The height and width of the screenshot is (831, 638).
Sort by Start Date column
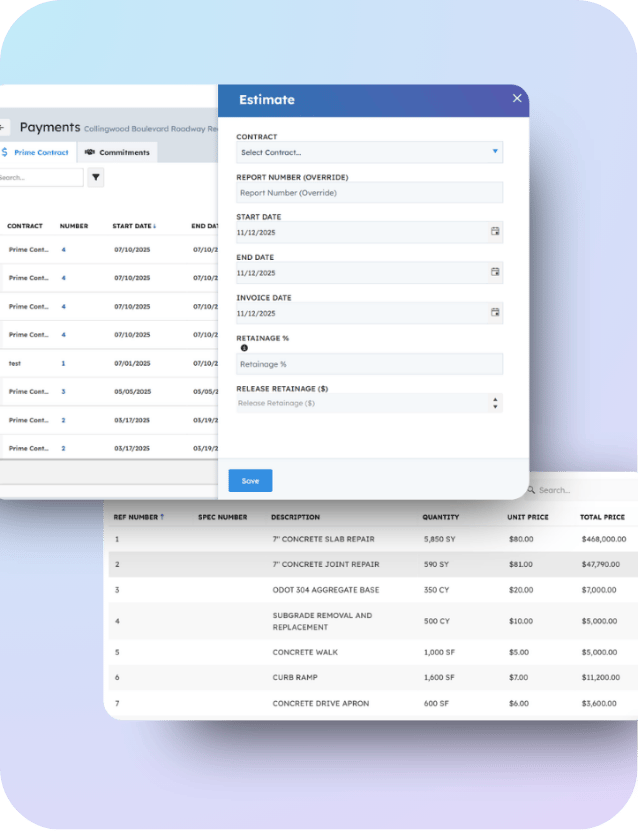(133, 226)
